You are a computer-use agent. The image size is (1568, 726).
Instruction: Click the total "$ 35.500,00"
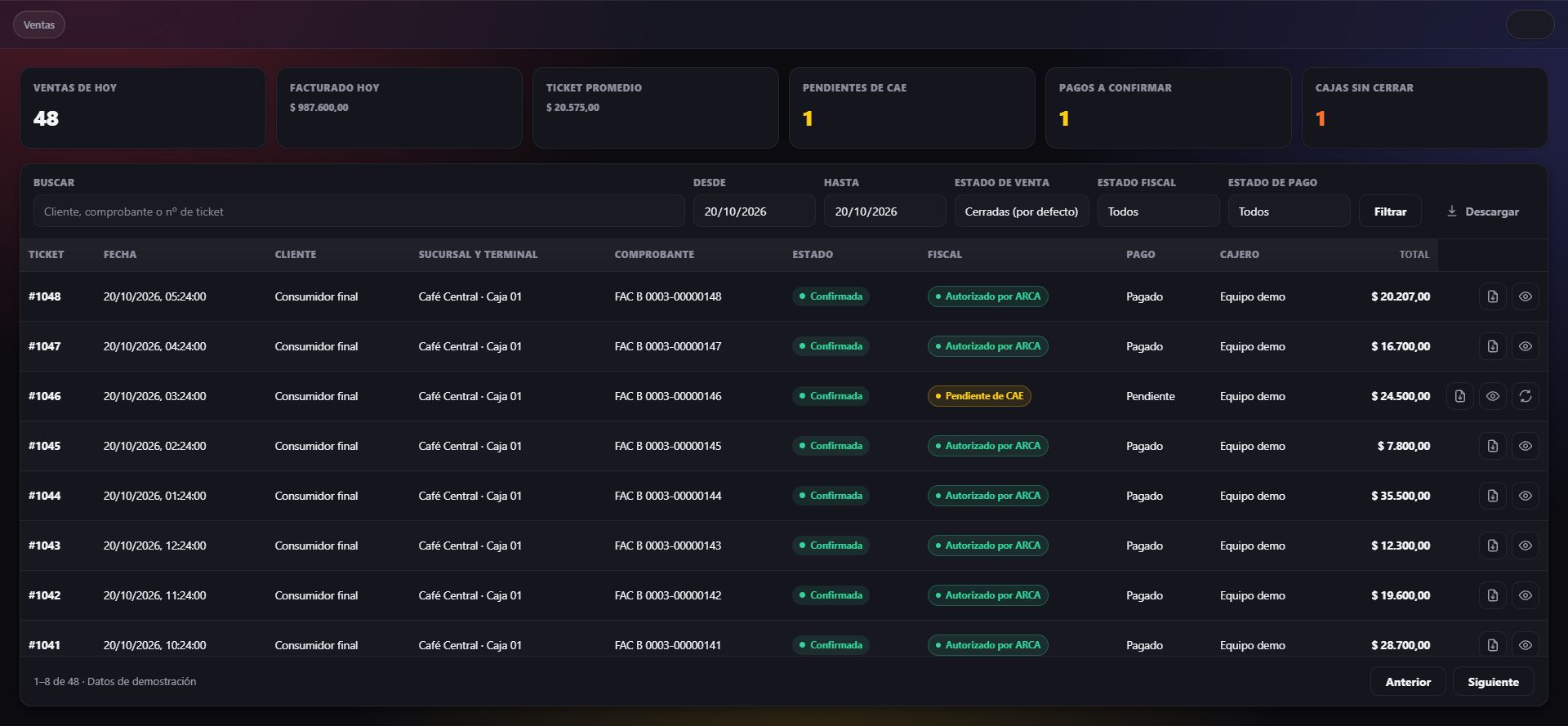(1401, 496)
